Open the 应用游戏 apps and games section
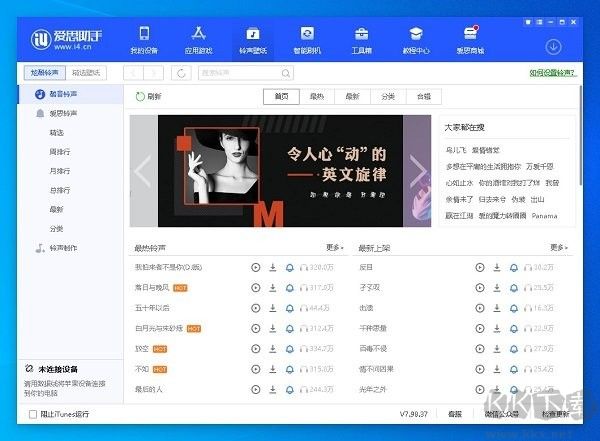Image resolution: width=600 pixels, height=441 pixels. click(x=199, y=40)
